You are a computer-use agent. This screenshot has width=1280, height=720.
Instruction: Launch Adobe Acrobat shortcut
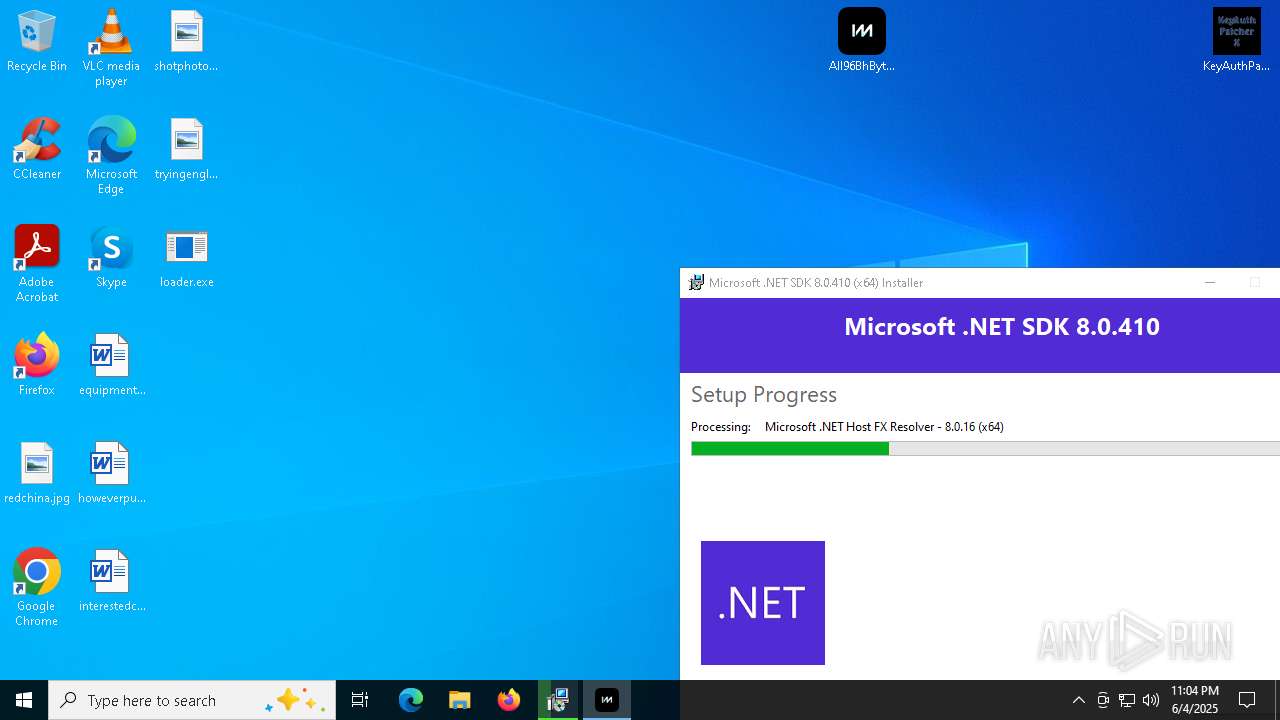[x=37, y=263]
